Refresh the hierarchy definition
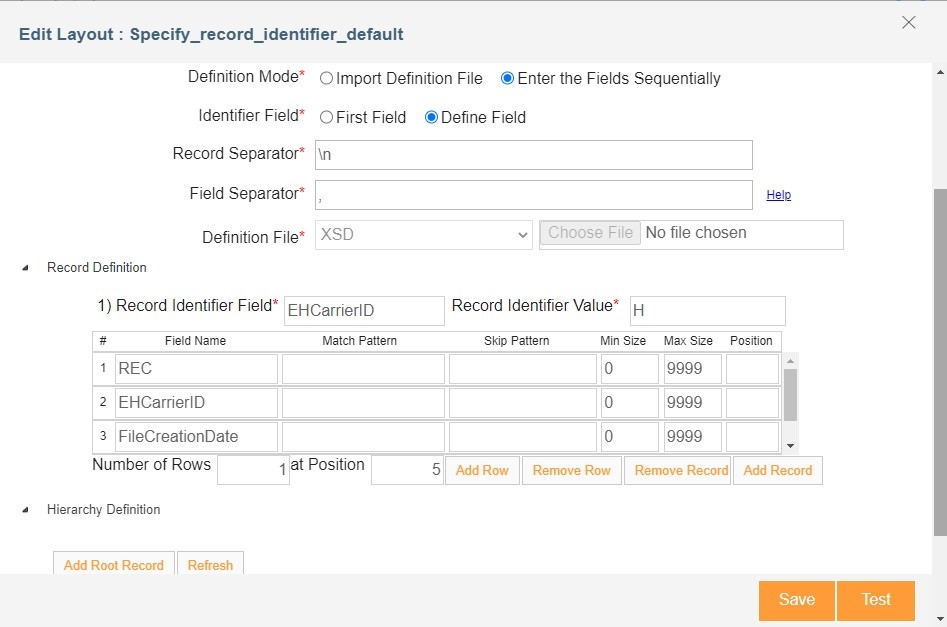 pyautogui.click(x=210, y=564)
